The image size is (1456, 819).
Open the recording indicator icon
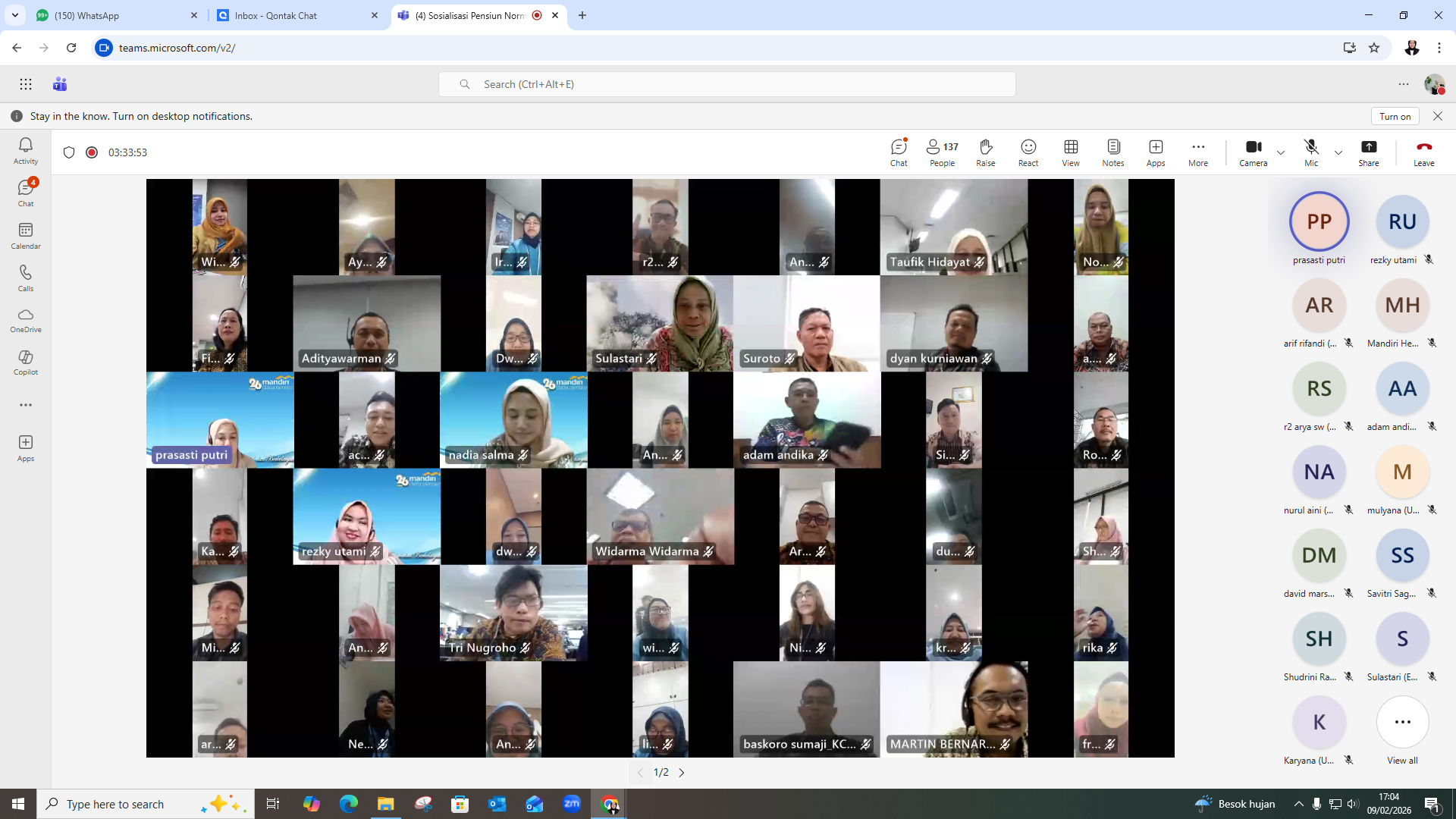coord(92,152)
